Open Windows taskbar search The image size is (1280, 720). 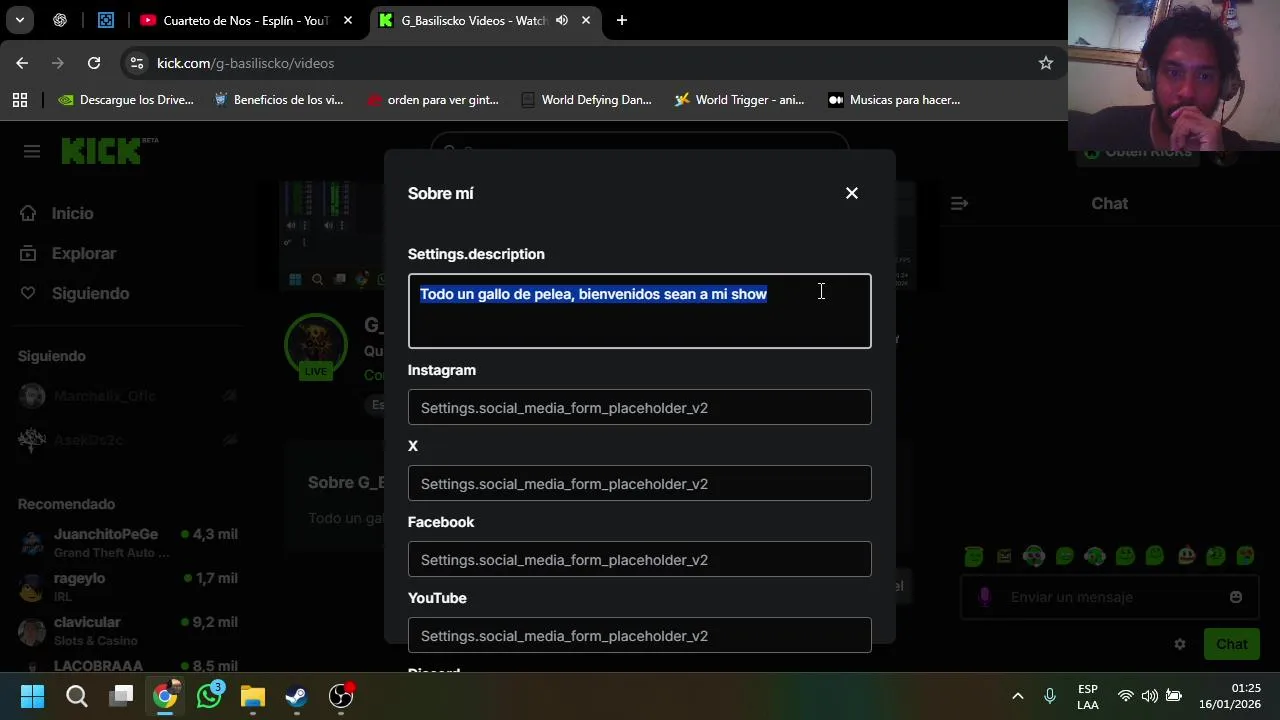[77, 696]
